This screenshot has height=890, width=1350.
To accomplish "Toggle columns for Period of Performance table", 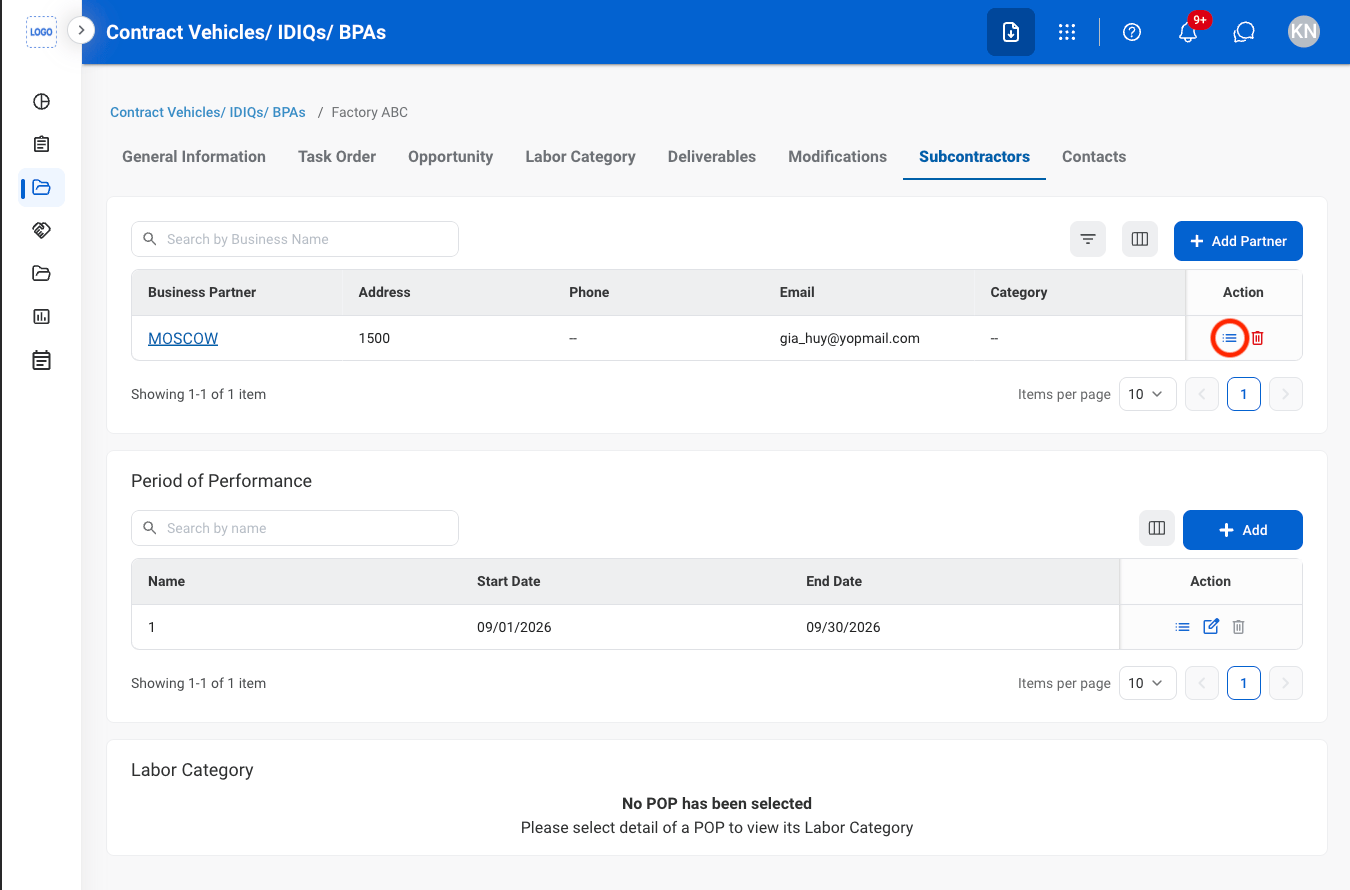I will [x=1157, y=528].
